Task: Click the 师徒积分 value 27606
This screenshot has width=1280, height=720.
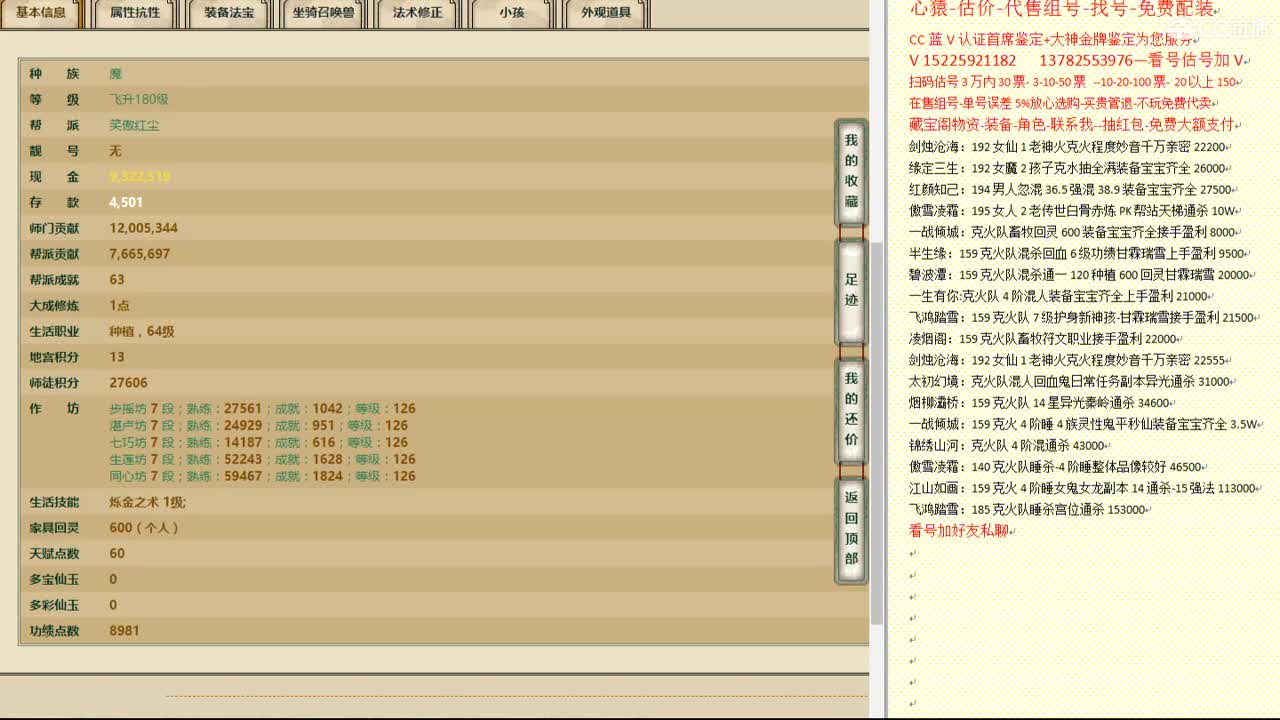Action: tap(128, 382)
